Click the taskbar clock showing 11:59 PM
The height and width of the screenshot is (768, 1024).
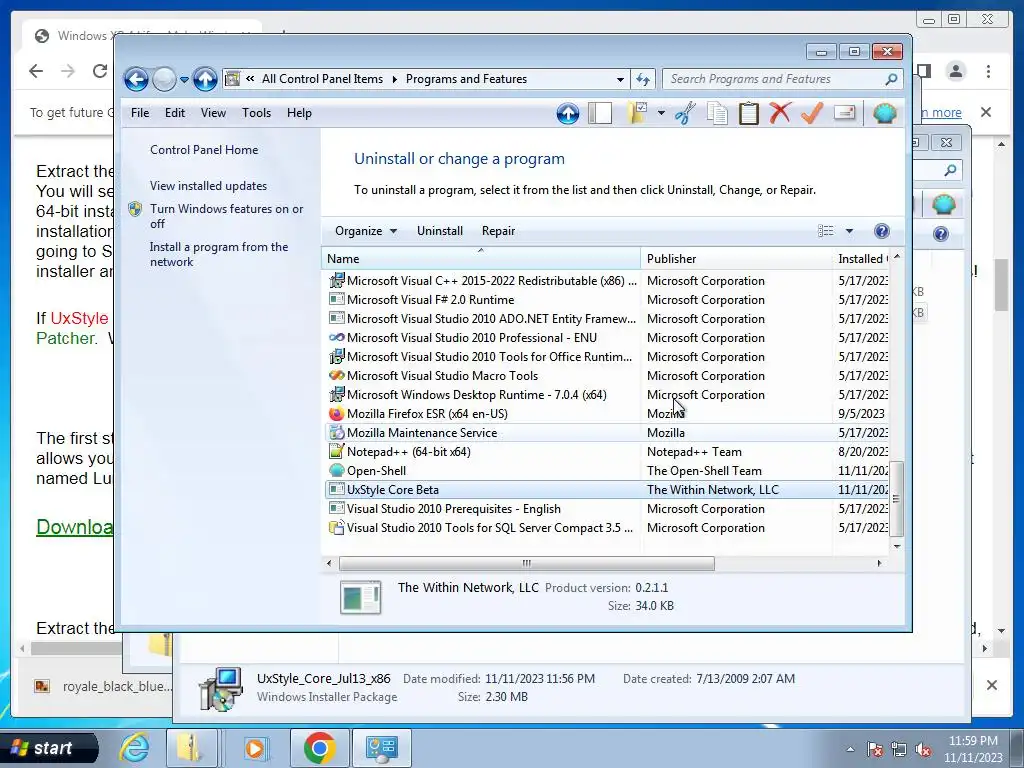(x=973, y=749)
